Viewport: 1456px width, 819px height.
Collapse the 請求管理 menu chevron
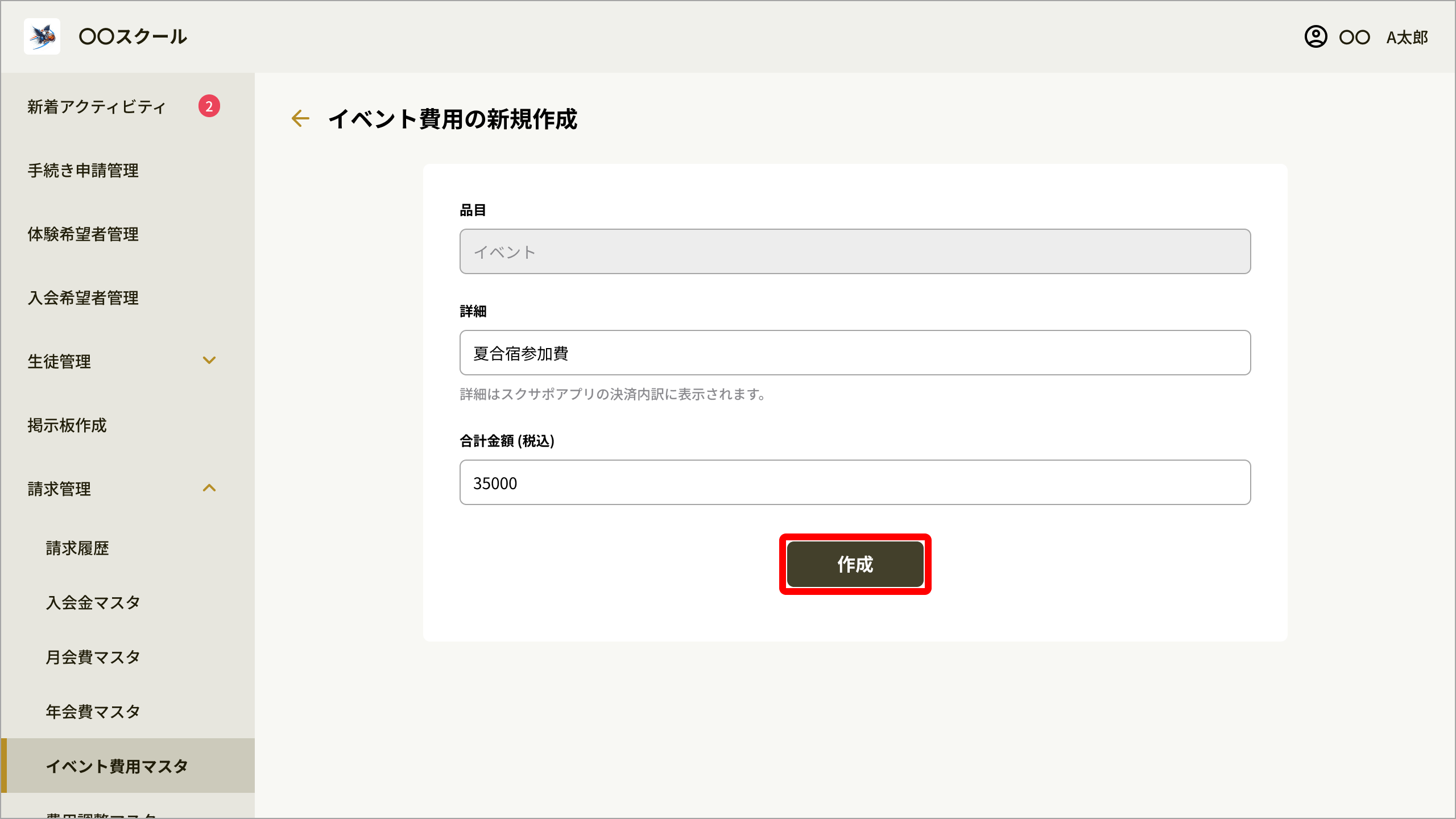209,488
